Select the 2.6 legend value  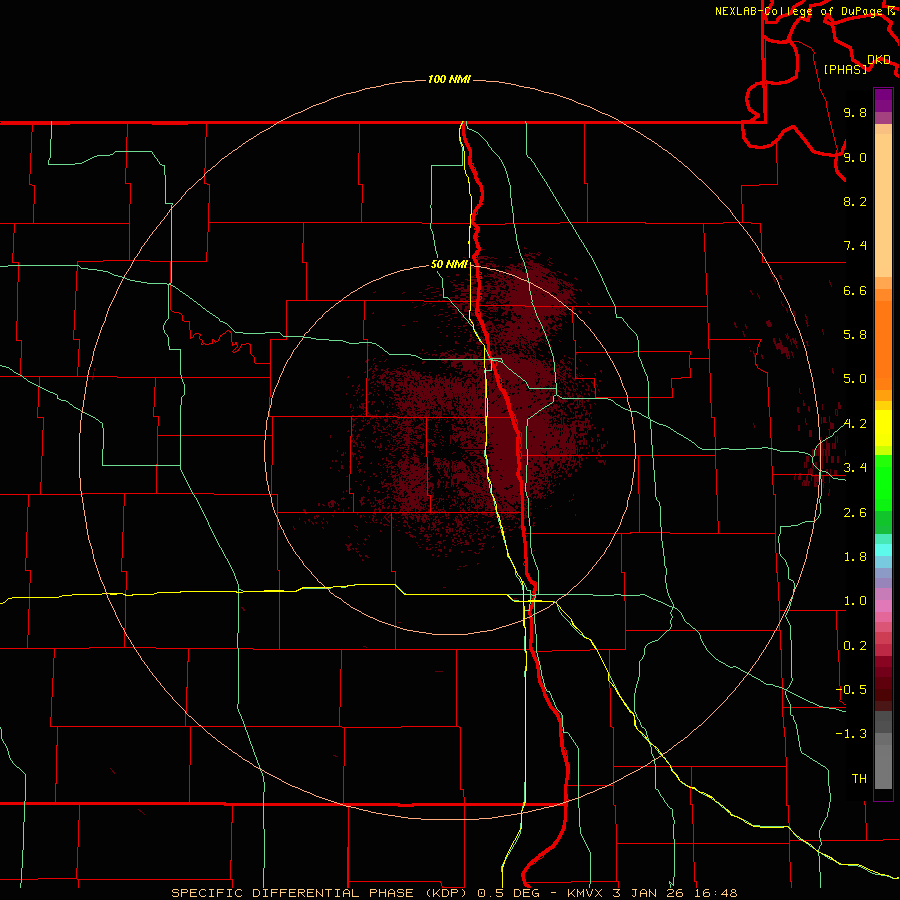click(x=855, y=513)
